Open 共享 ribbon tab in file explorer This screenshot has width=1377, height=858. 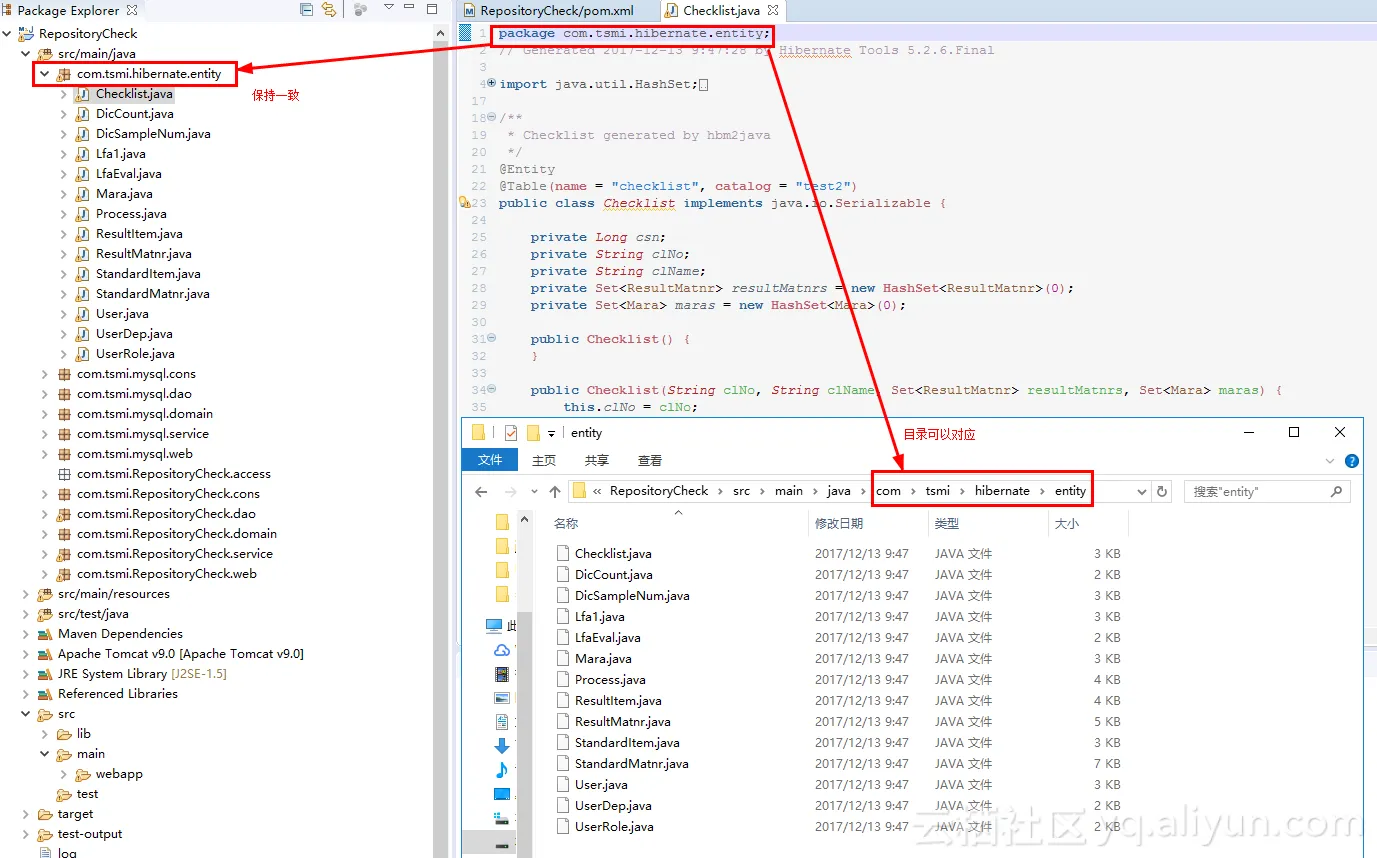click(x=597, y=460)
